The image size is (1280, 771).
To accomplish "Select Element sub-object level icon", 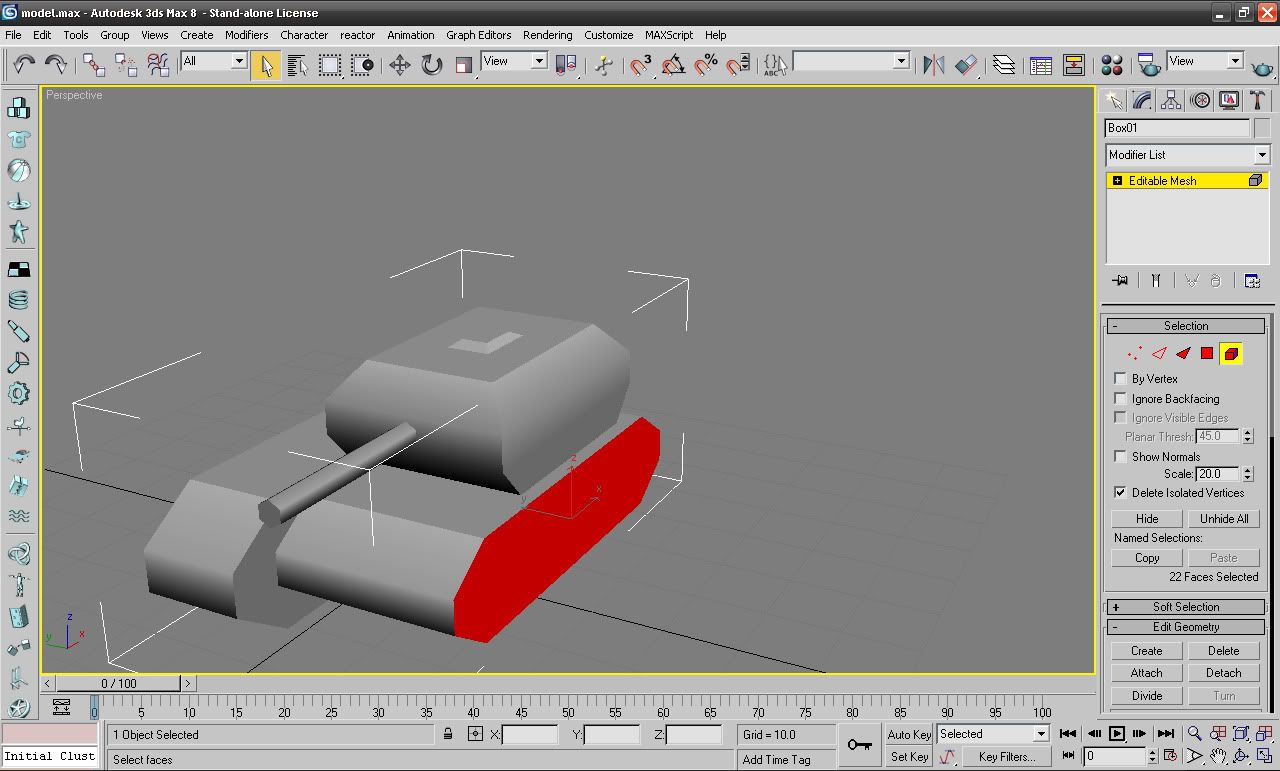I will tap(1231, 353).
